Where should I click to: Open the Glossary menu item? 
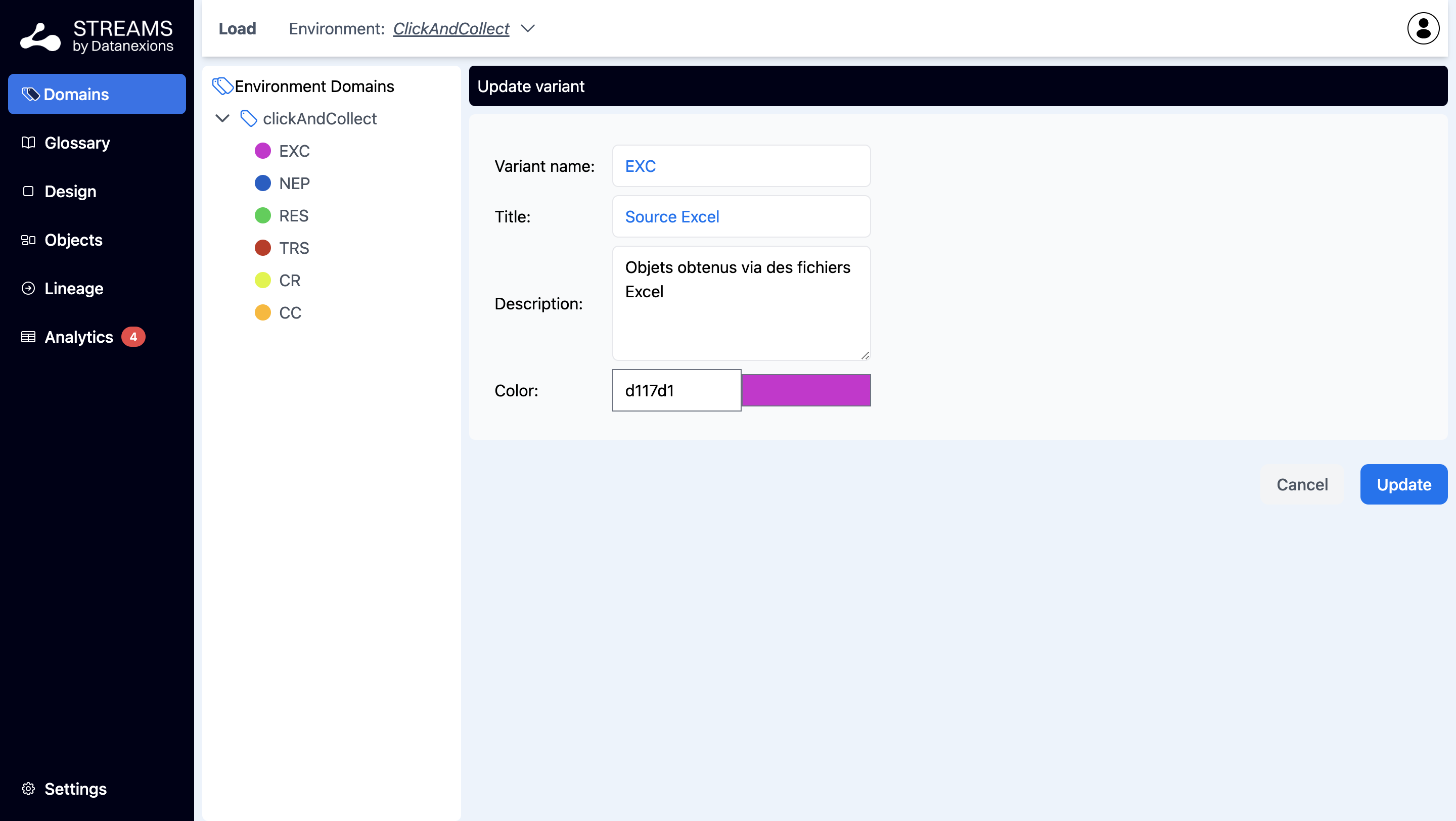pyautogui.click(x=77, y=143)
